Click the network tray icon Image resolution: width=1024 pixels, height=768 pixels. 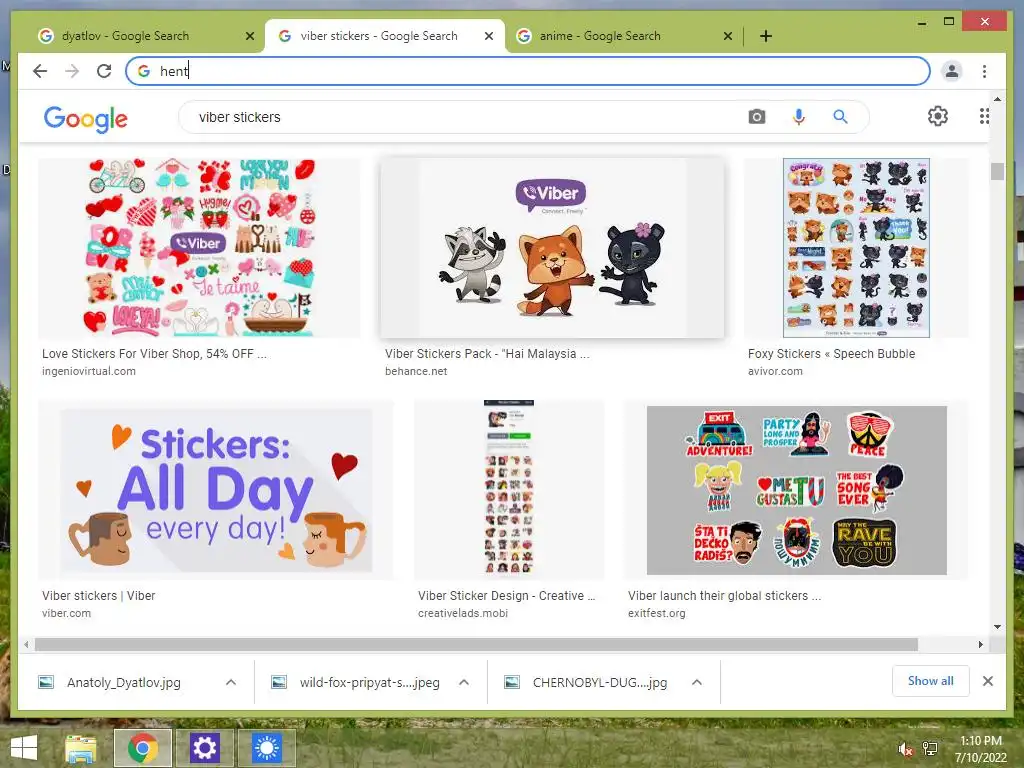pos(930,749)
